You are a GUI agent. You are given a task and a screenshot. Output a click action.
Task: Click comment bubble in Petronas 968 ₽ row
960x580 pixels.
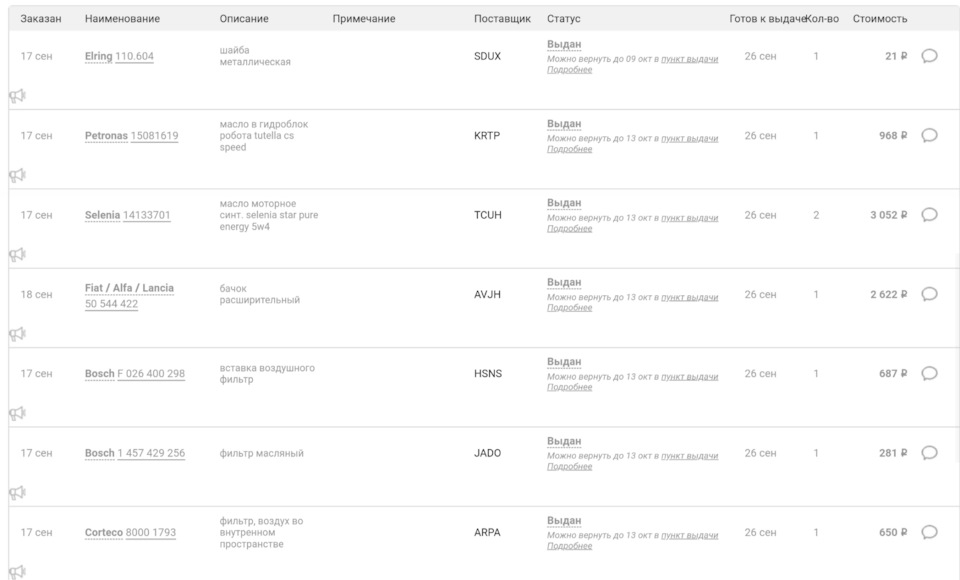pyautogui.click(x=928, y=136)
